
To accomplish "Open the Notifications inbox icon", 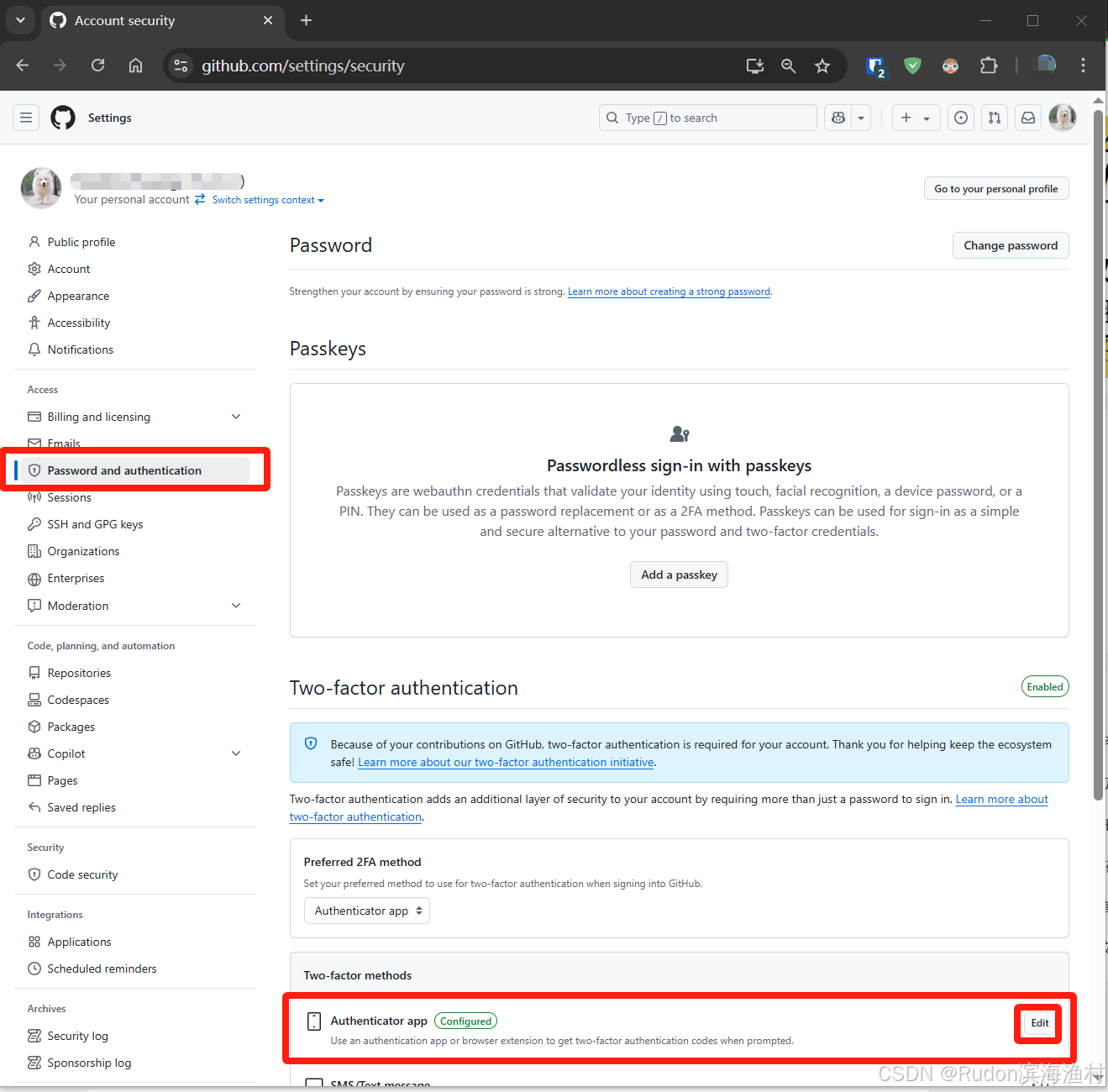I will pyautogui.click(x=1028, y=118).
